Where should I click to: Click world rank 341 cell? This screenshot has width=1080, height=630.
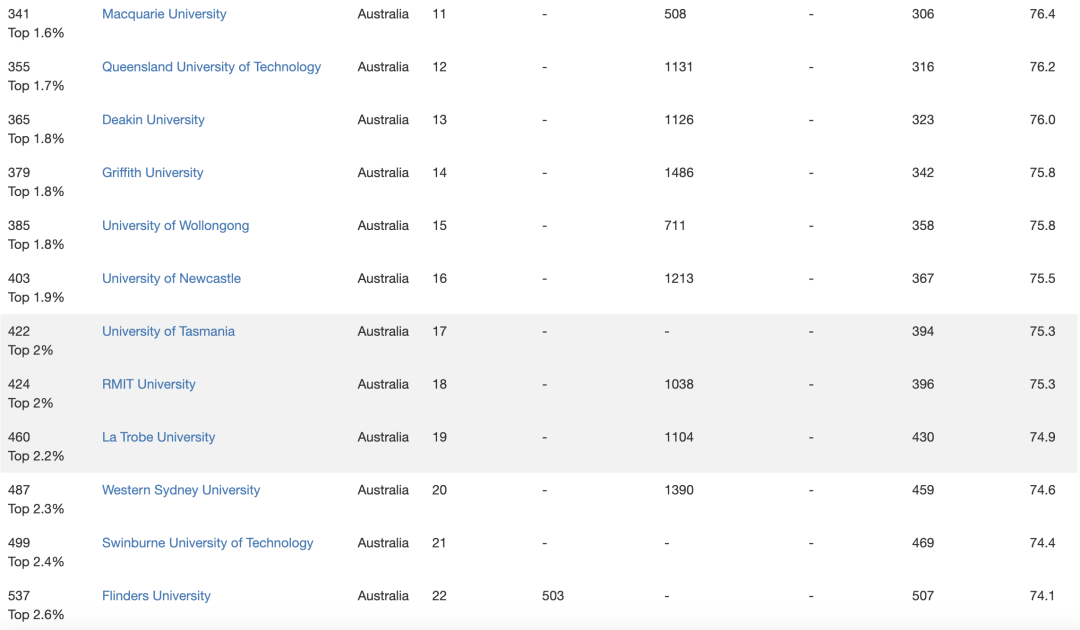(19, 14)
